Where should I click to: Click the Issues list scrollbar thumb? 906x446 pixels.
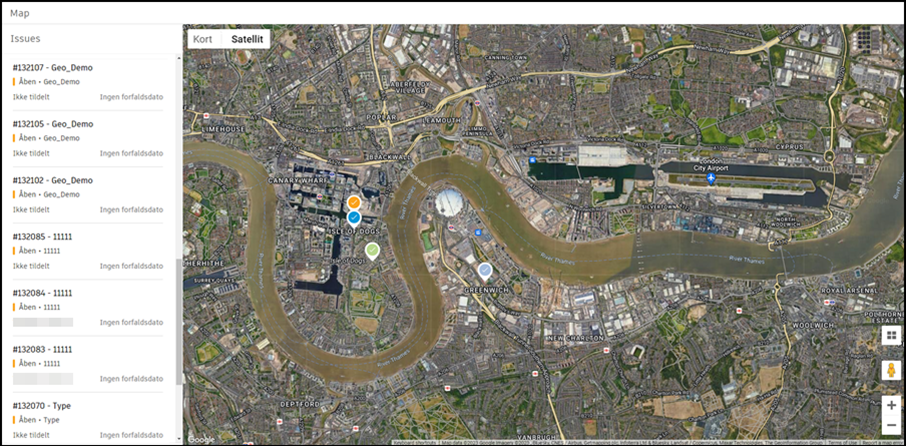(x=179, y=321)
